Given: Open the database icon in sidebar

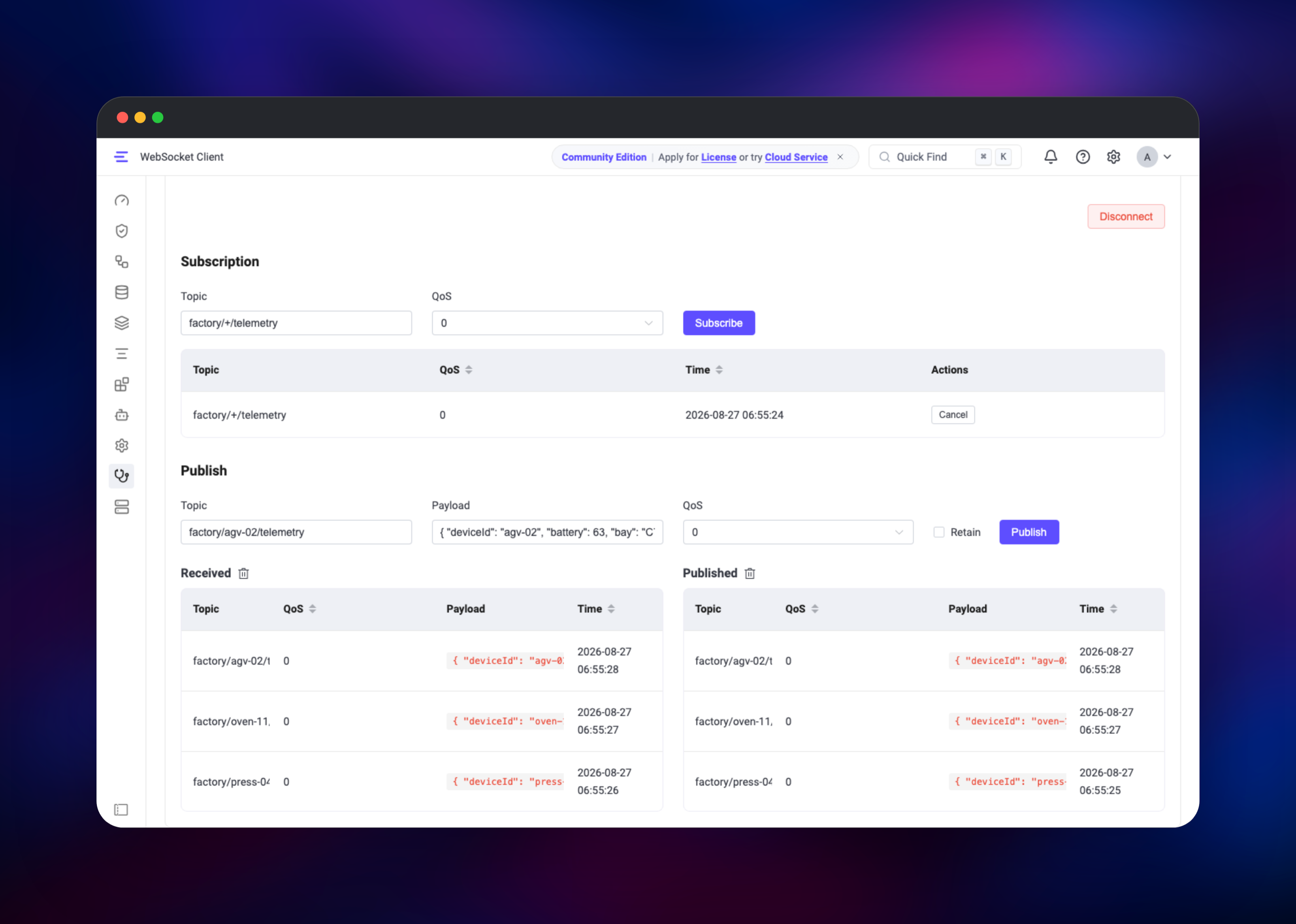Looking at the screenshot, I should tap(122, 292).
